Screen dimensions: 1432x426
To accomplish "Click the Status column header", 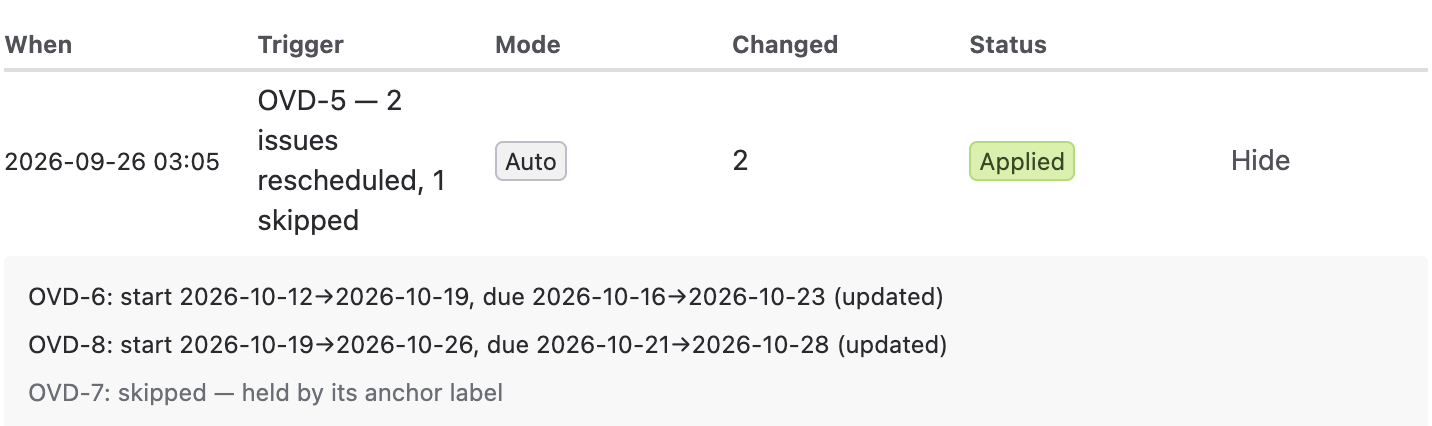I will (x=1008, y=45).
